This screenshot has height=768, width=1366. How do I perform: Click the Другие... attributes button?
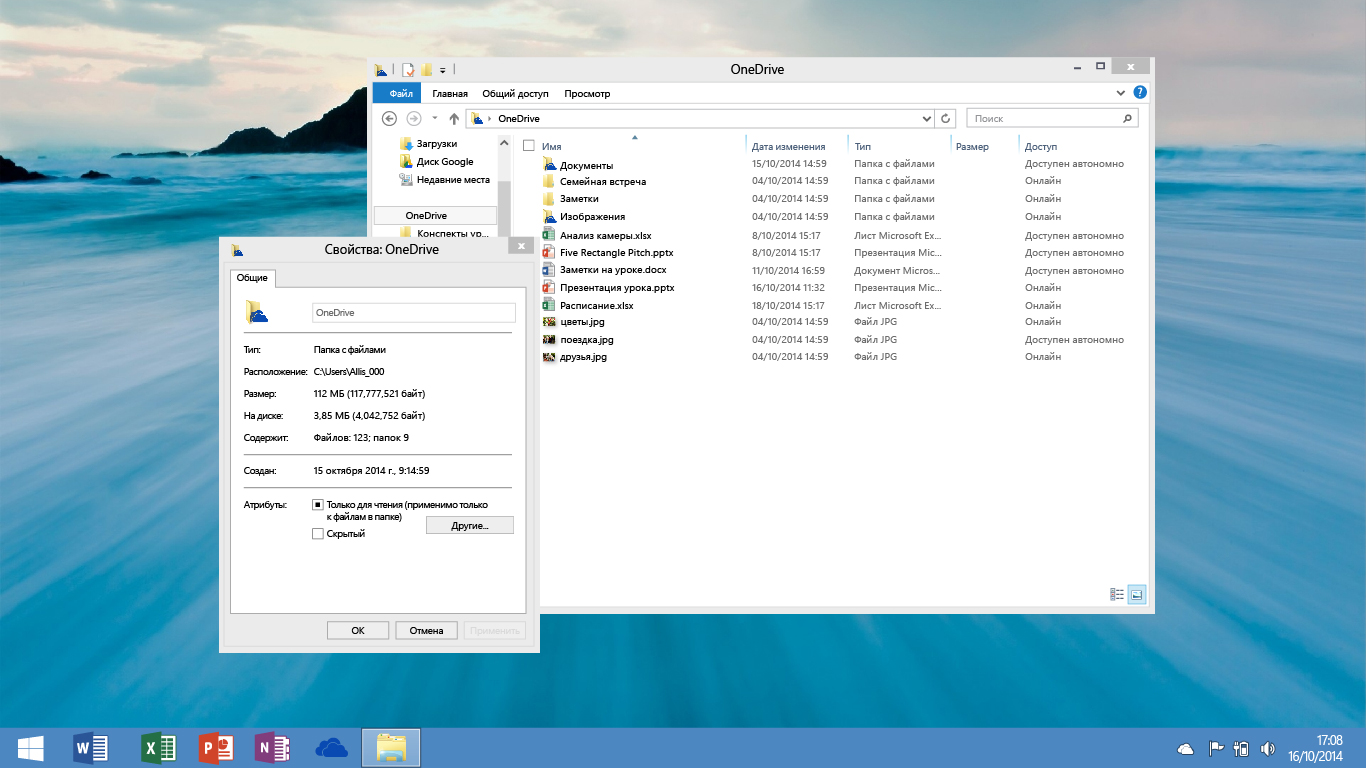tap(469, 525)
